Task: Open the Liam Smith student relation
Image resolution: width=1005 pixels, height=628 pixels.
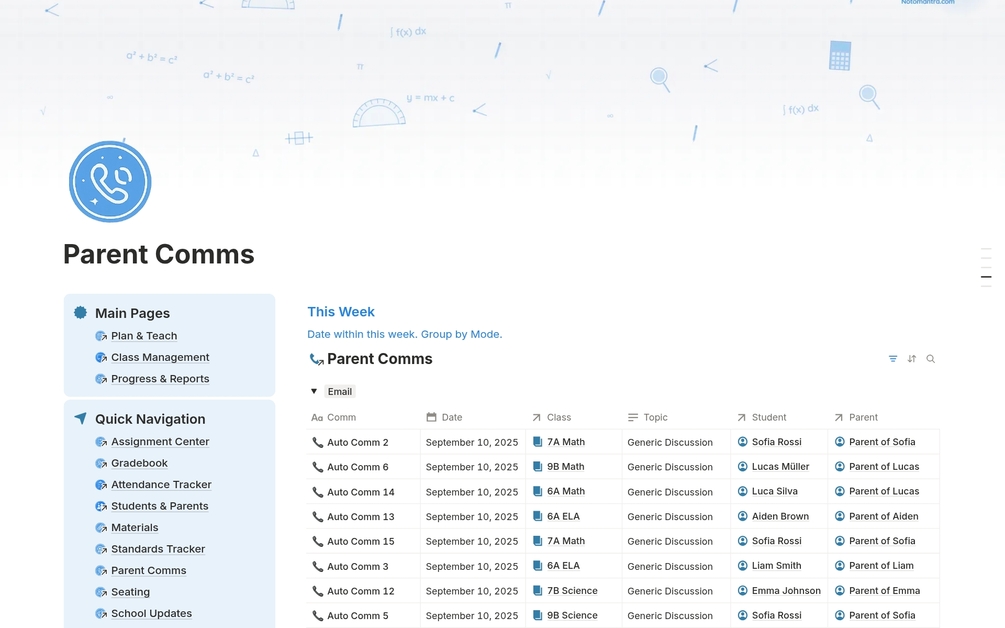Action: click(x=776, y=566)
